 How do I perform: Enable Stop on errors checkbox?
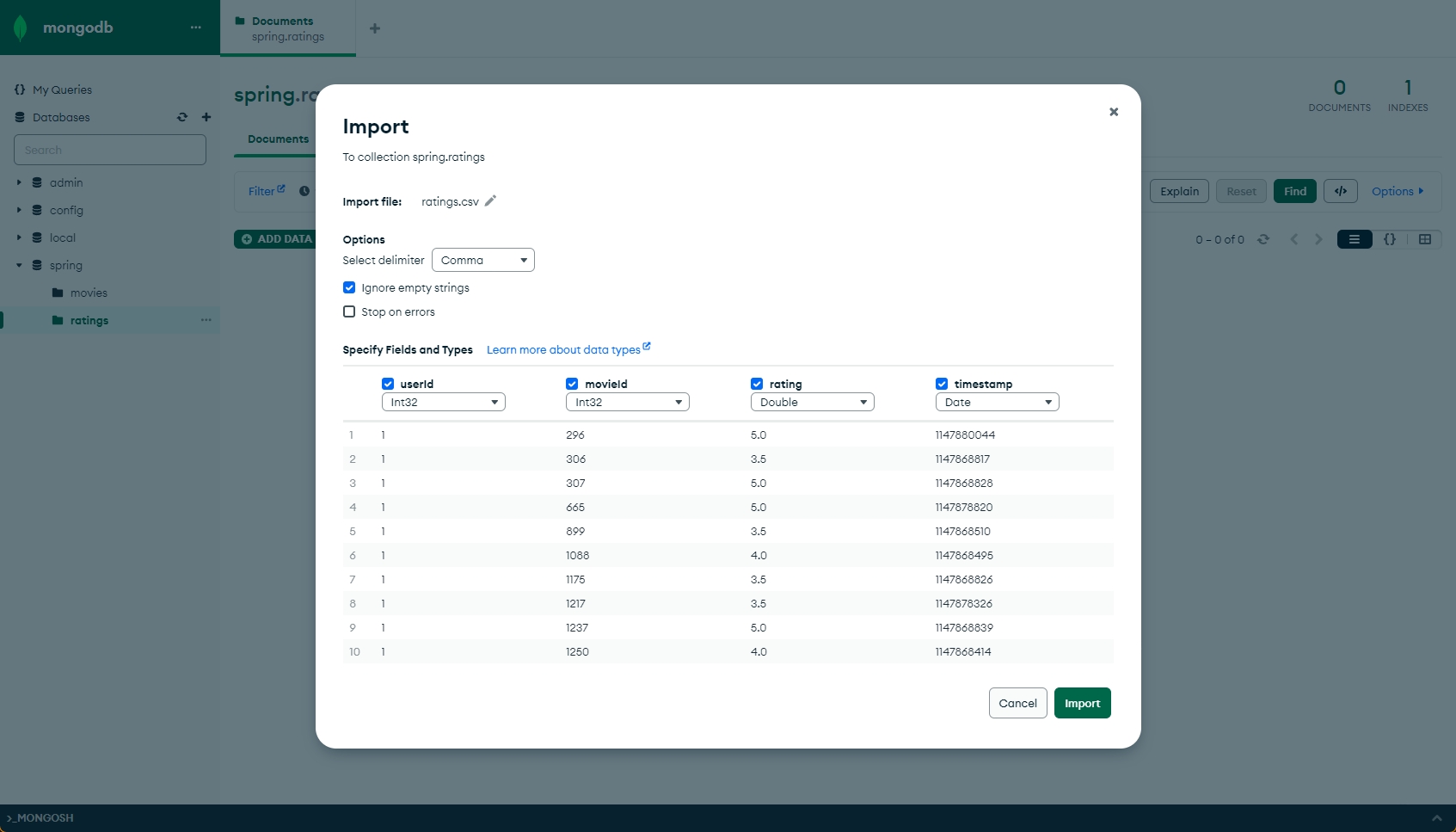[x=349, y=311]
